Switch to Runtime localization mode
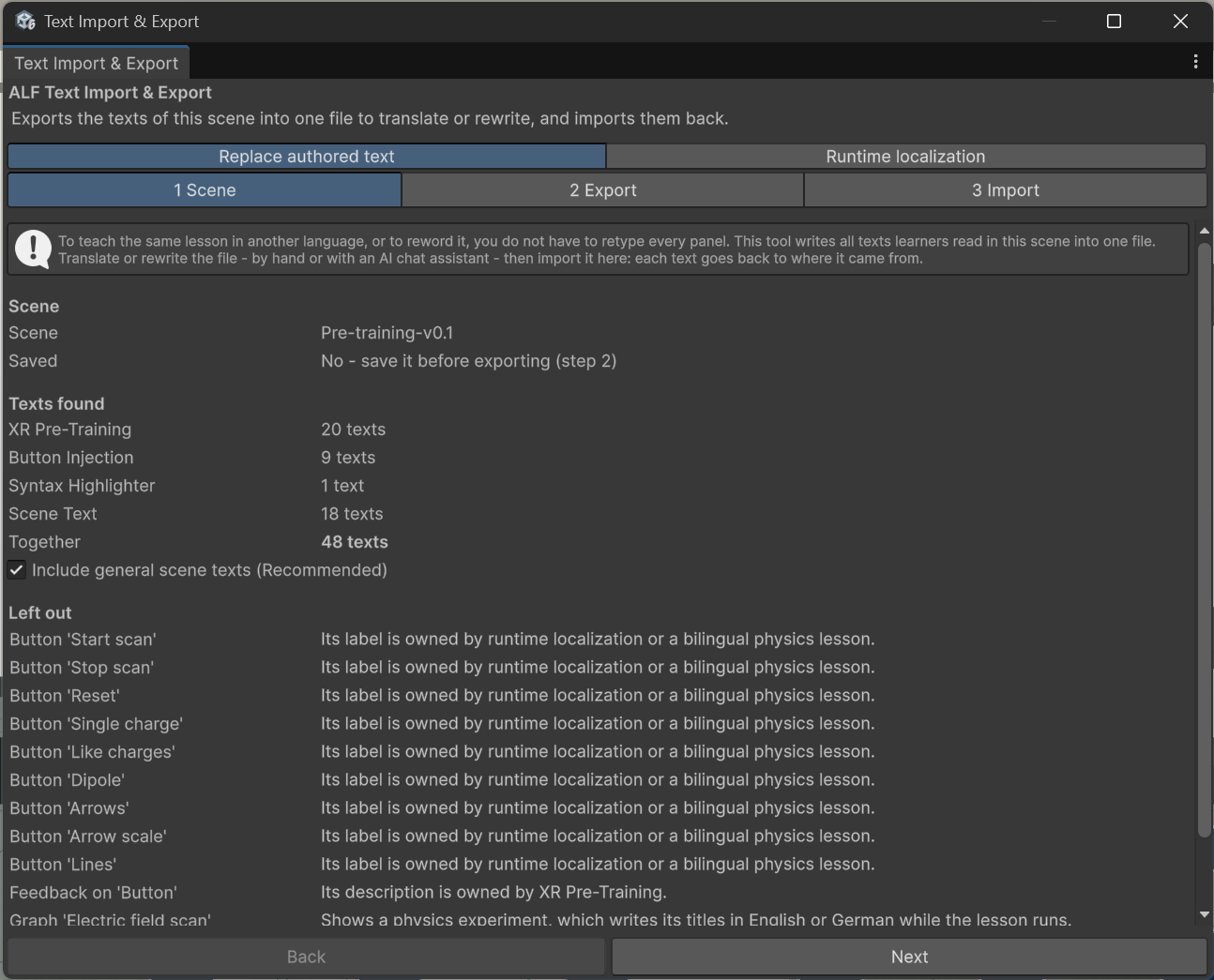The height and width of the screenshot is (980, 1214). pos(905,157)
